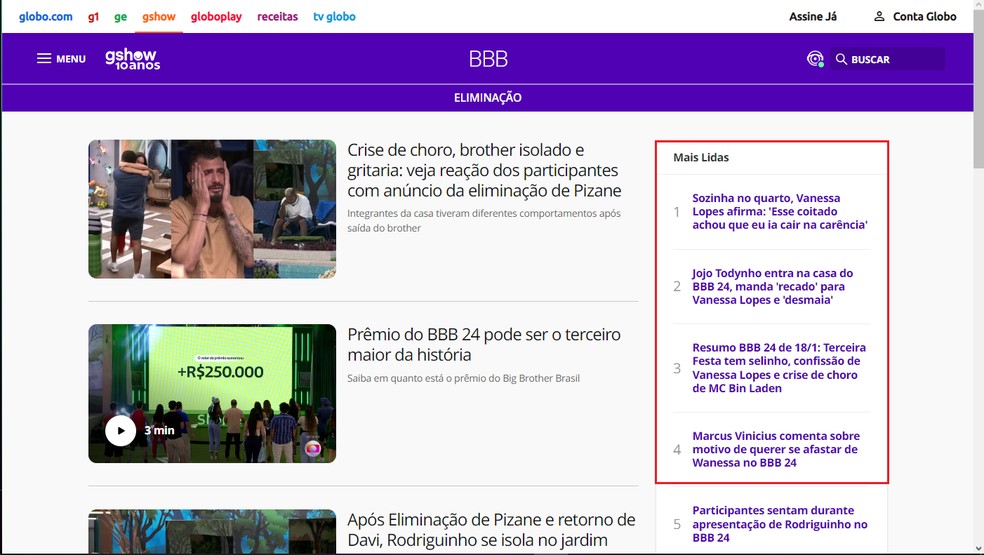
Task: Select the gshow tab
Action: pyautogui.click(x=159, y=16)
